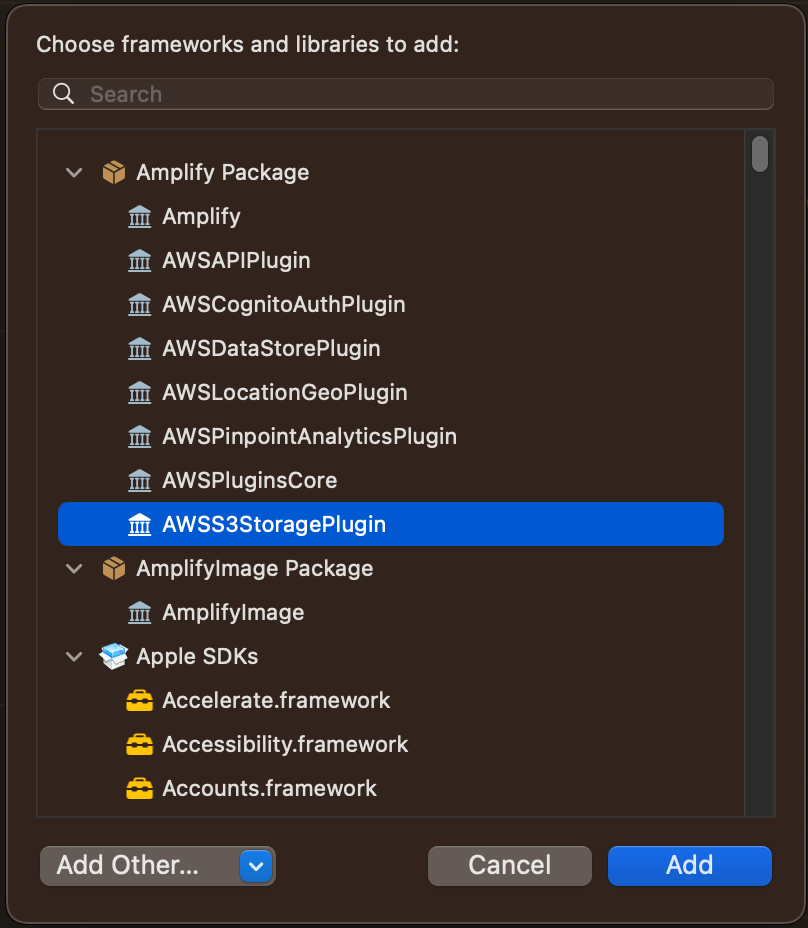The image size is (808, 928).
Task: Click the Apple SDKs stacked boxes icon
Action: click(x=114, y=656)
